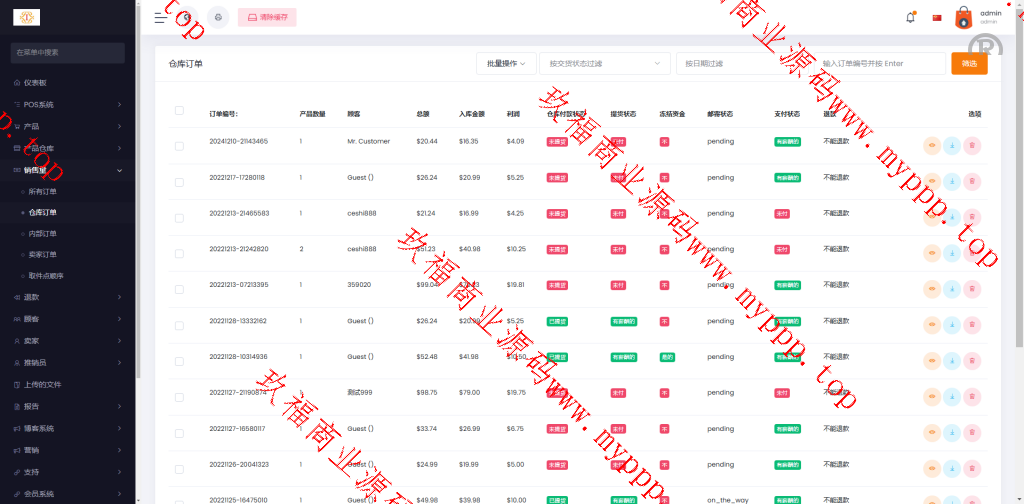
Task: Toggle the hamburger sidebar menu icon
Action: [161, 17]
